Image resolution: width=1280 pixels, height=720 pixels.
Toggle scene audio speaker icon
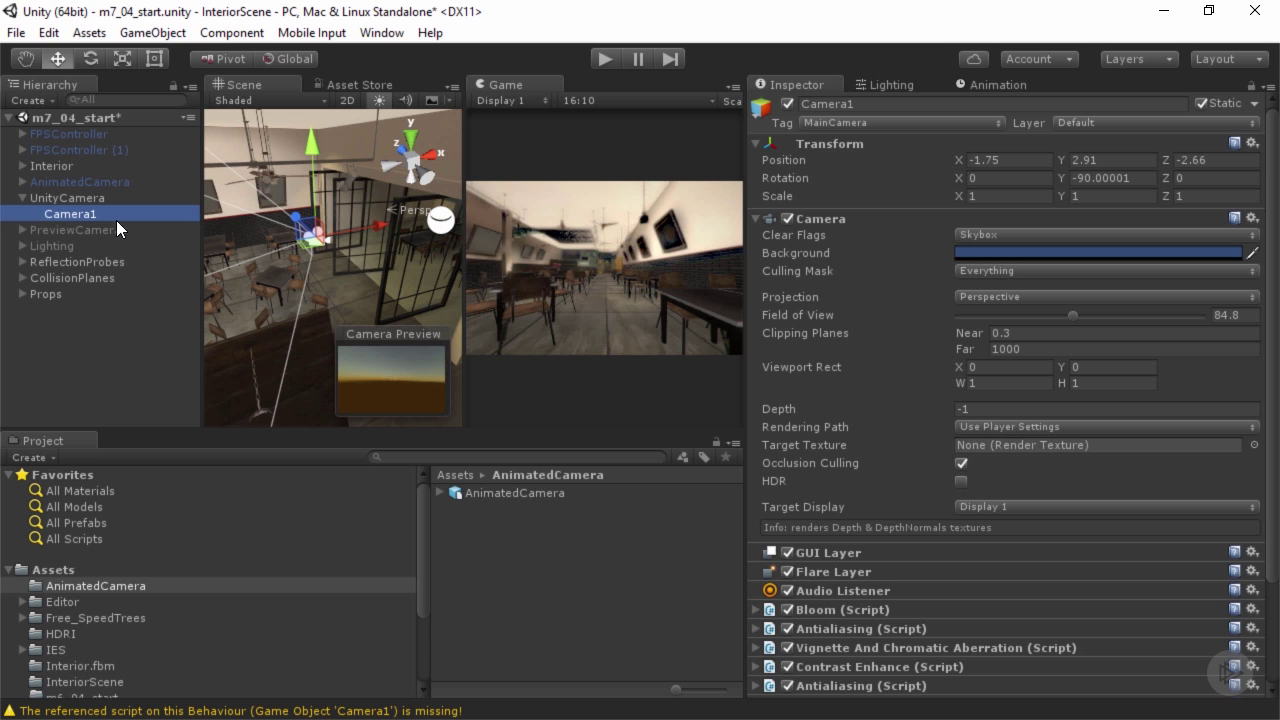pyautogui.click(x=406, y=101)
